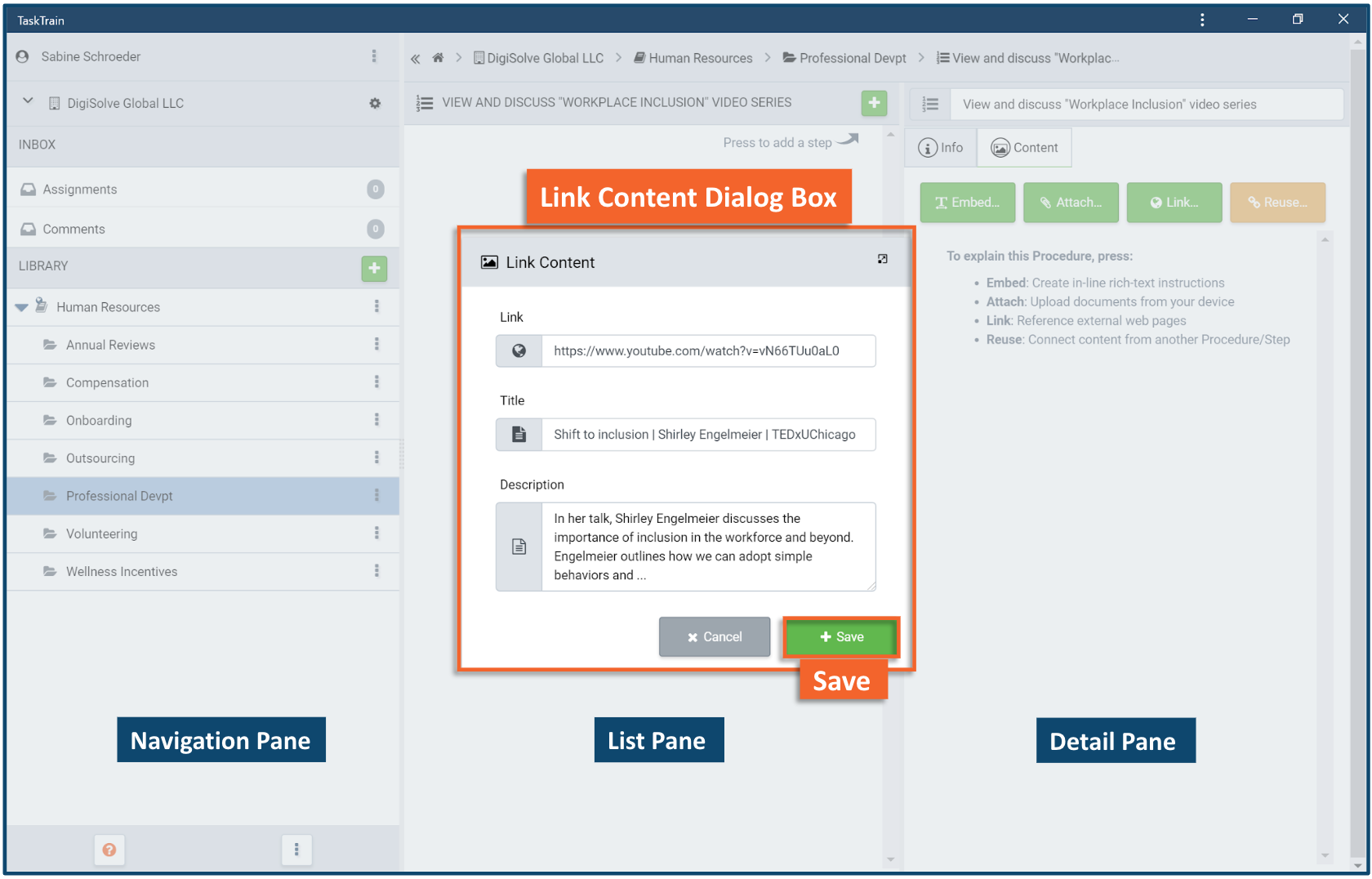The image size is (1372, 879).
Task: Open options menu for Professional Devpt folder
Action: point(376,496)
